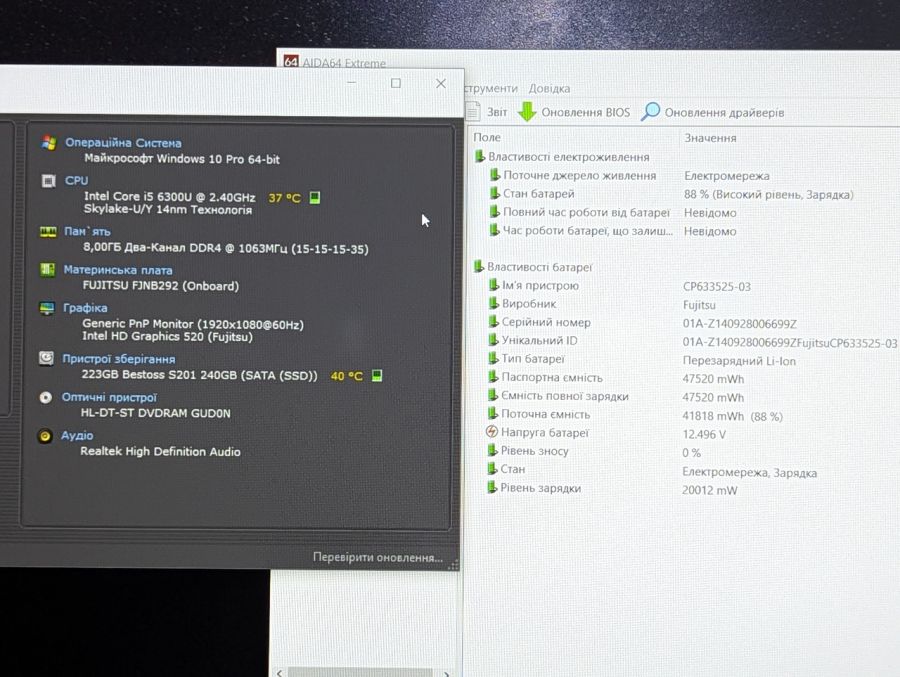900x677 pixels.
Task: Click the memory module icon beside Пам'ять
Action: click(x=48, y=231)
